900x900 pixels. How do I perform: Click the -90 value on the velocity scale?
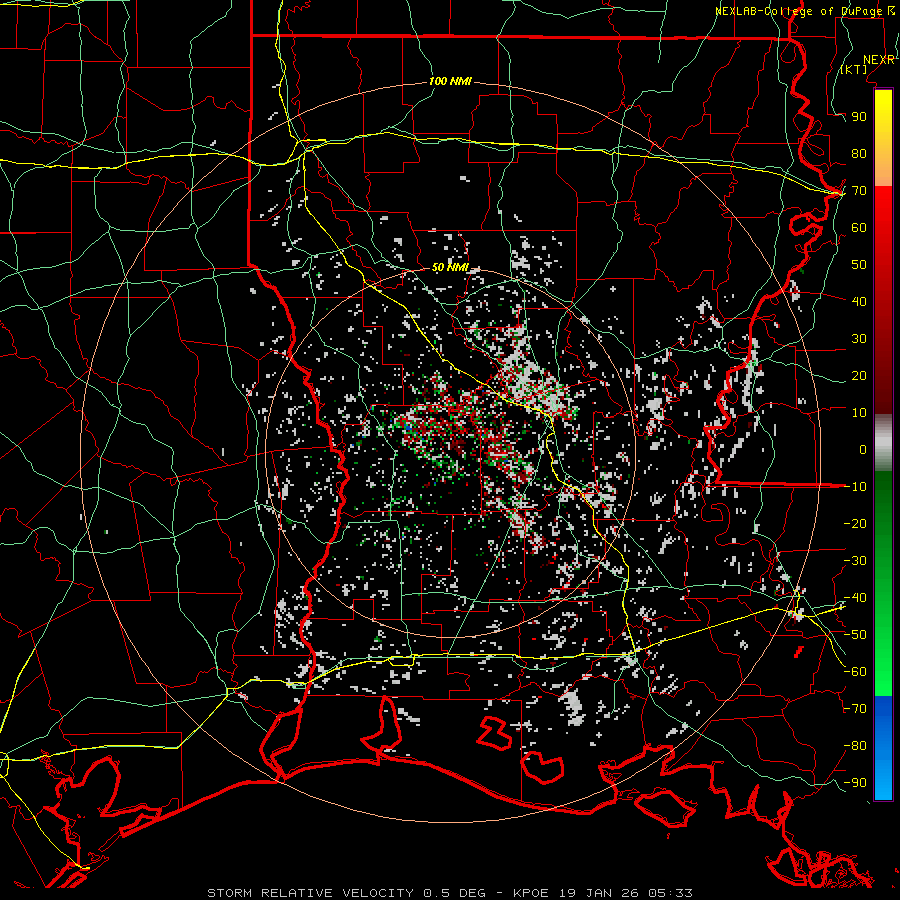click(855, 783)
